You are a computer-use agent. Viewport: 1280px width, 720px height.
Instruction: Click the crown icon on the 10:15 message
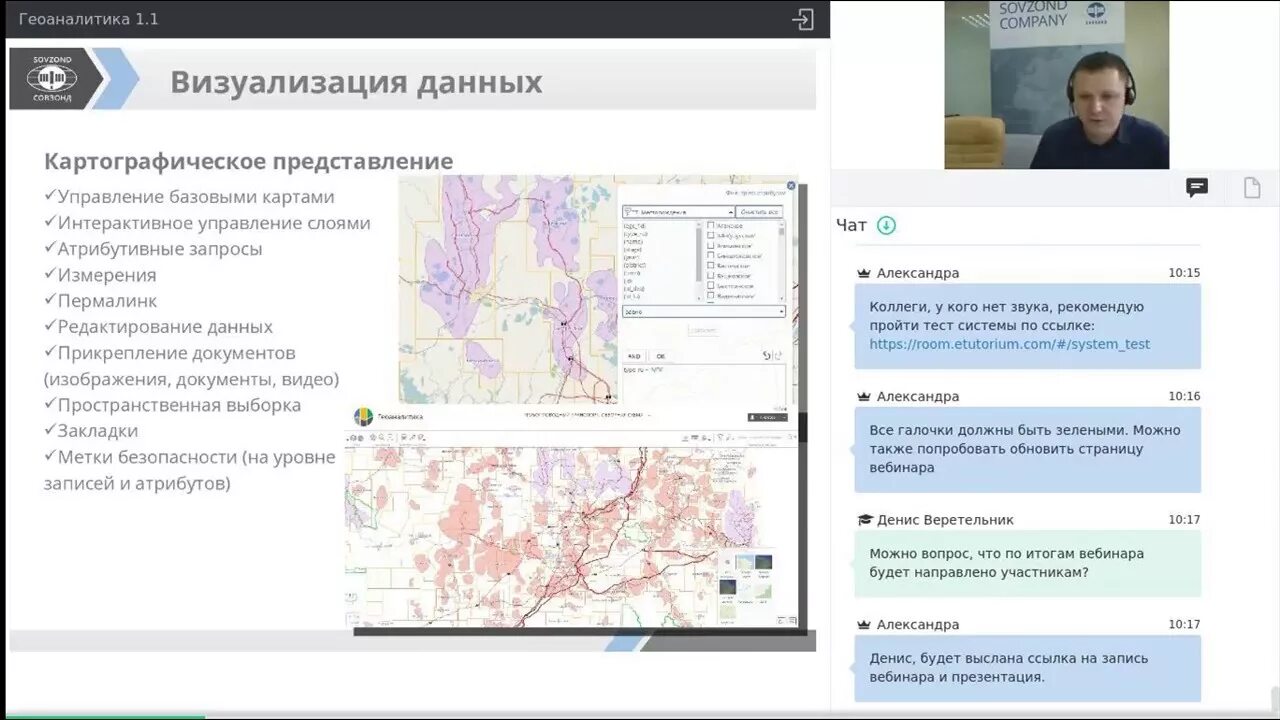(864, 273)
